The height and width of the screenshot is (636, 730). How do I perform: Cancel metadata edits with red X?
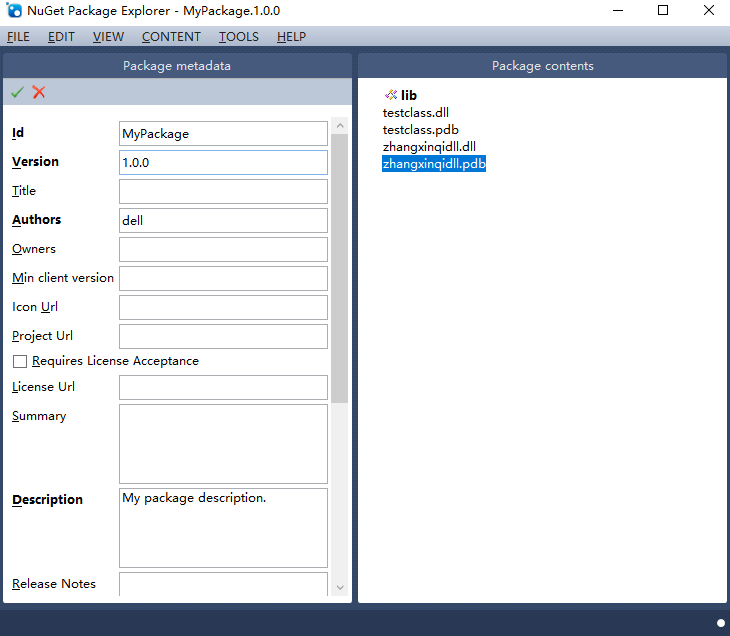click(39, 92)
